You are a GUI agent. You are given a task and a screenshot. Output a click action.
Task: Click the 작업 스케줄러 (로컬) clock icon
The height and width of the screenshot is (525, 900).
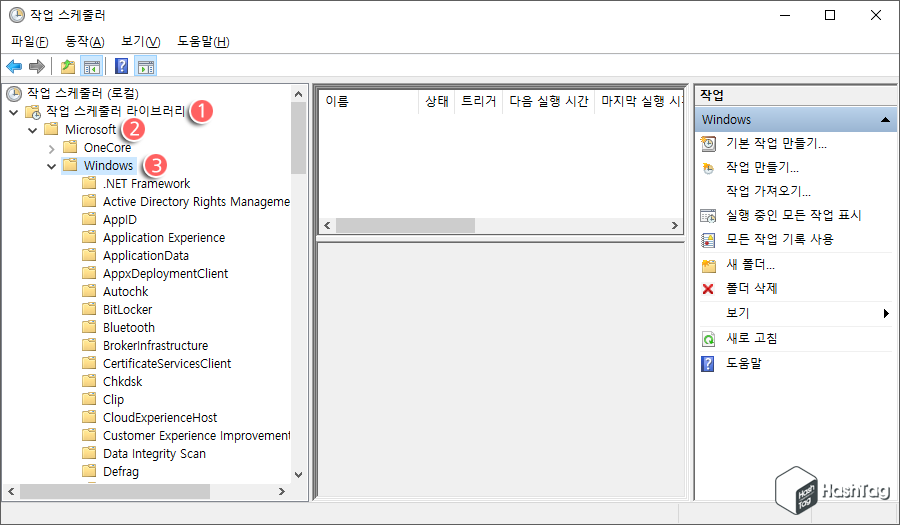tap(14, 94)
